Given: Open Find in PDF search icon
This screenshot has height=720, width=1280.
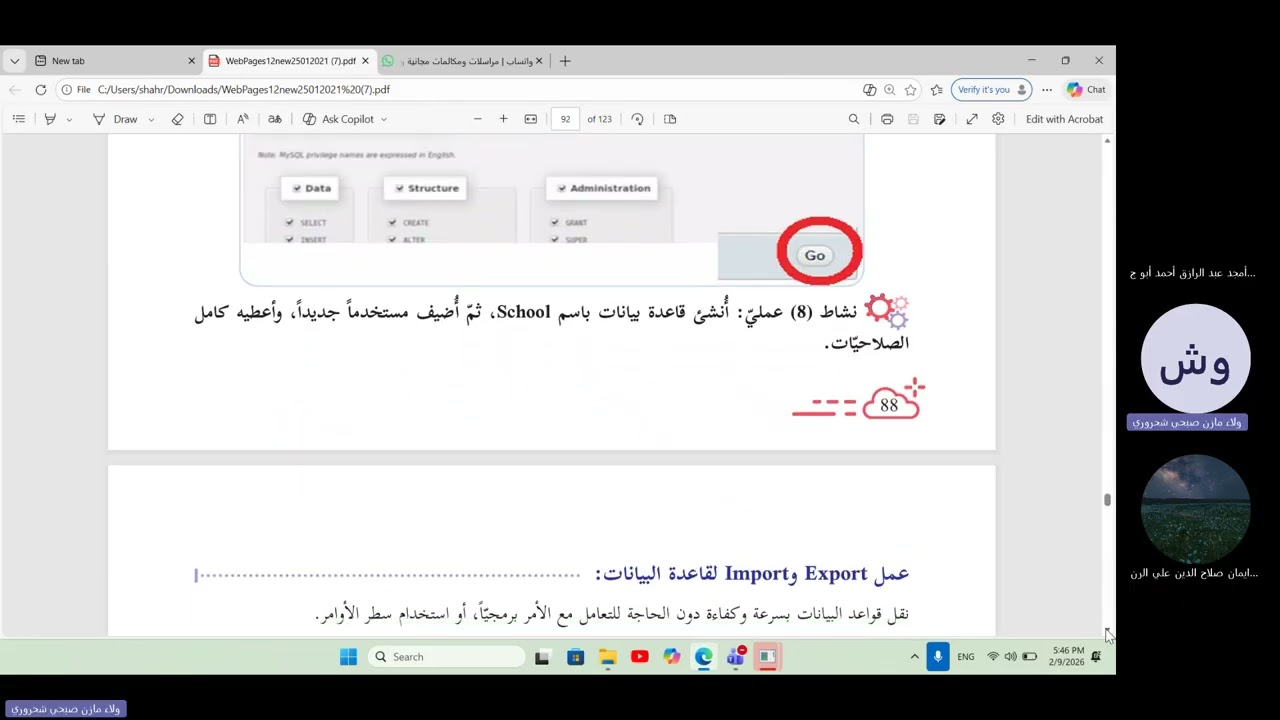Looking at the screenshot, I should click(x=854, y=119).
